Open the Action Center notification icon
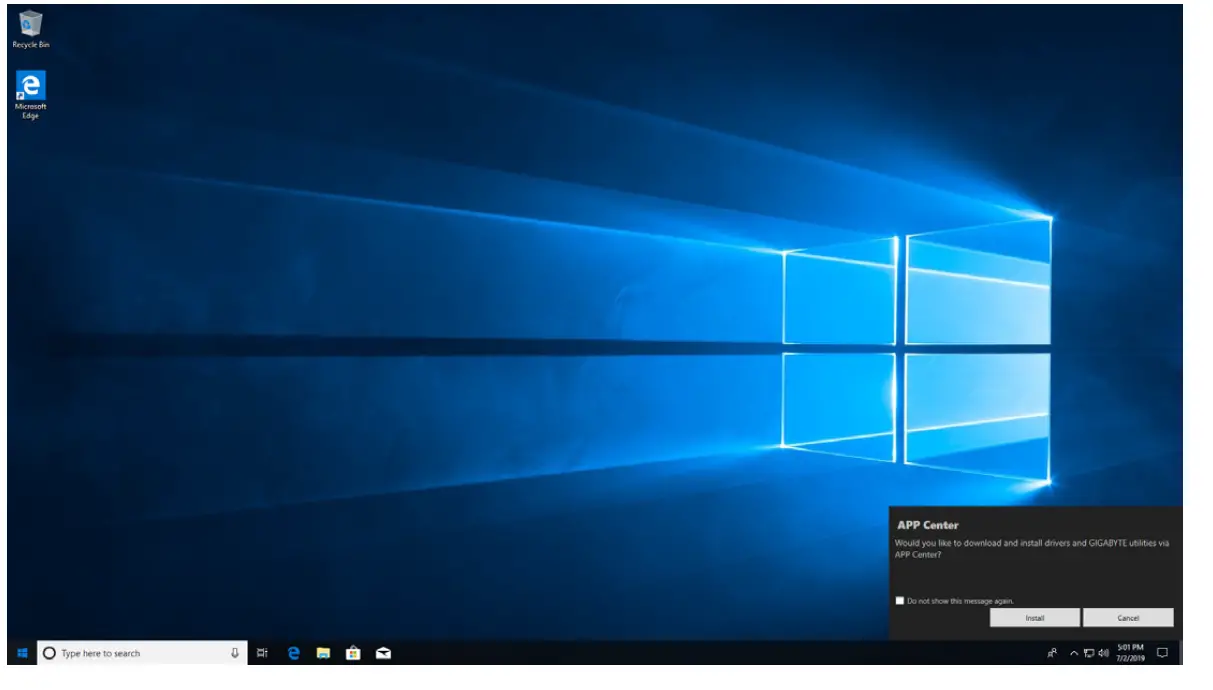 (x=1162, y=653)
